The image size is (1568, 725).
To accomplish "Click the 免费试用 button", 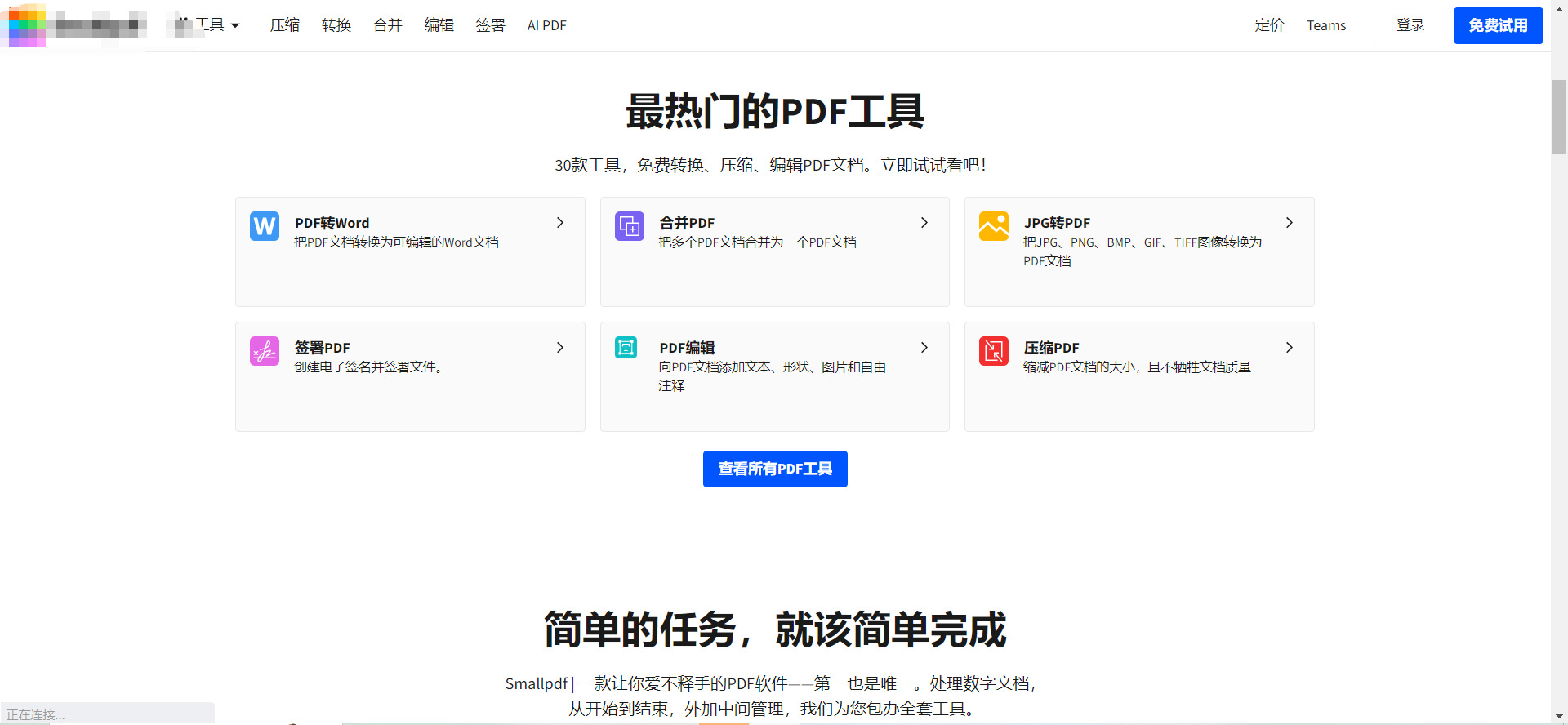I will 1498,25.
